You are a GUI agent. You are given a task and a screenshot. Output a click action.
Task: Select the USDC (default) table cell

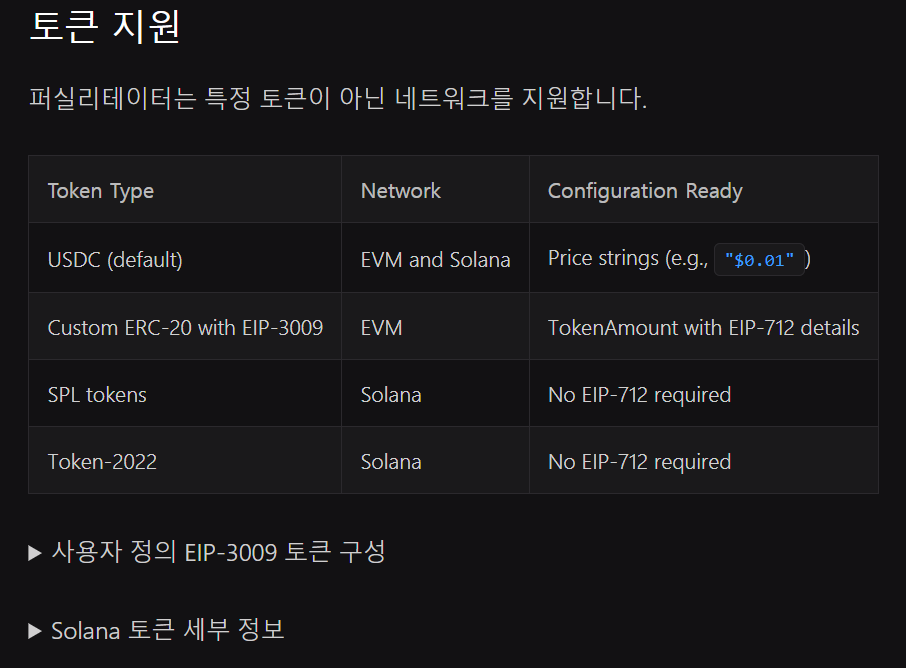coord(115,260)
